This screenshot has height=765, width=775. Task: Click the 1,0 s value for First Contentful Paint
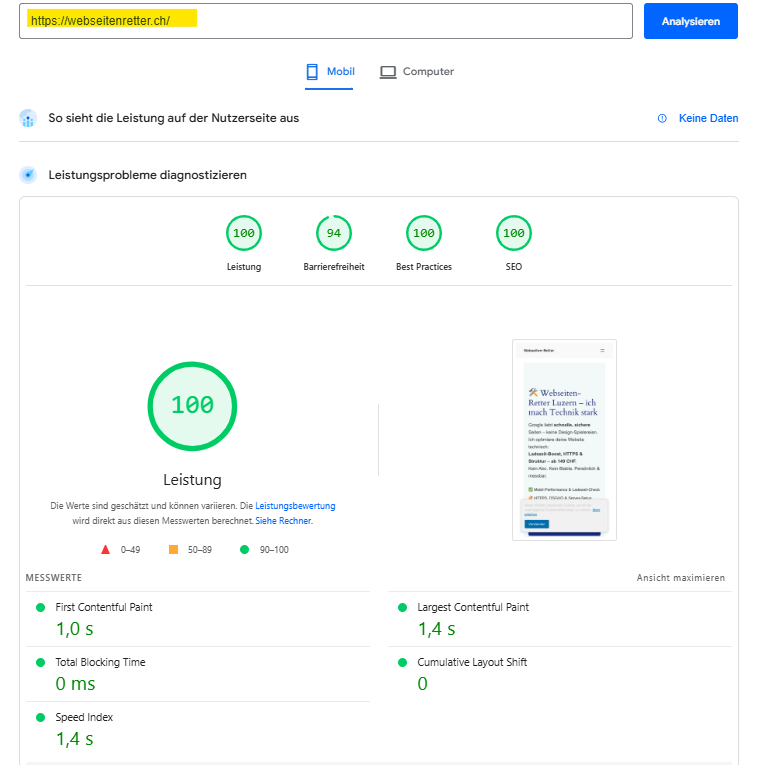[x=75, y=629]
